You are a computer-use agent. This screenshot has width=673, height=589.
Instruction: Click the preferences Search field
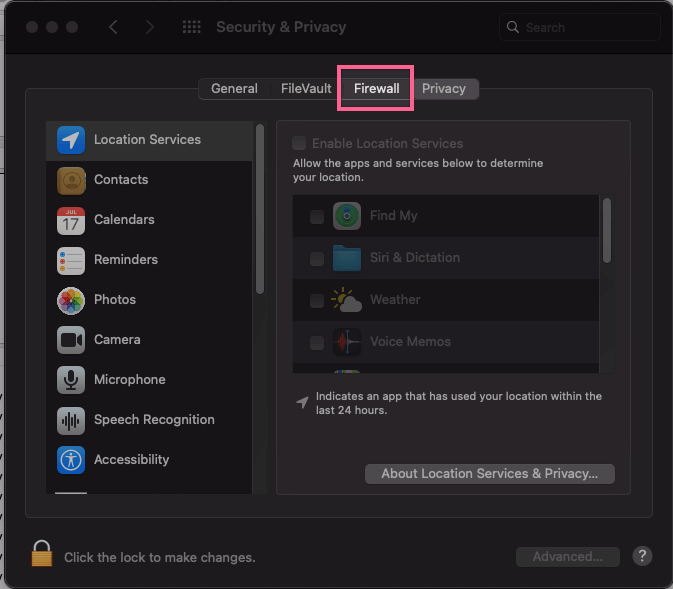point(579,27)
